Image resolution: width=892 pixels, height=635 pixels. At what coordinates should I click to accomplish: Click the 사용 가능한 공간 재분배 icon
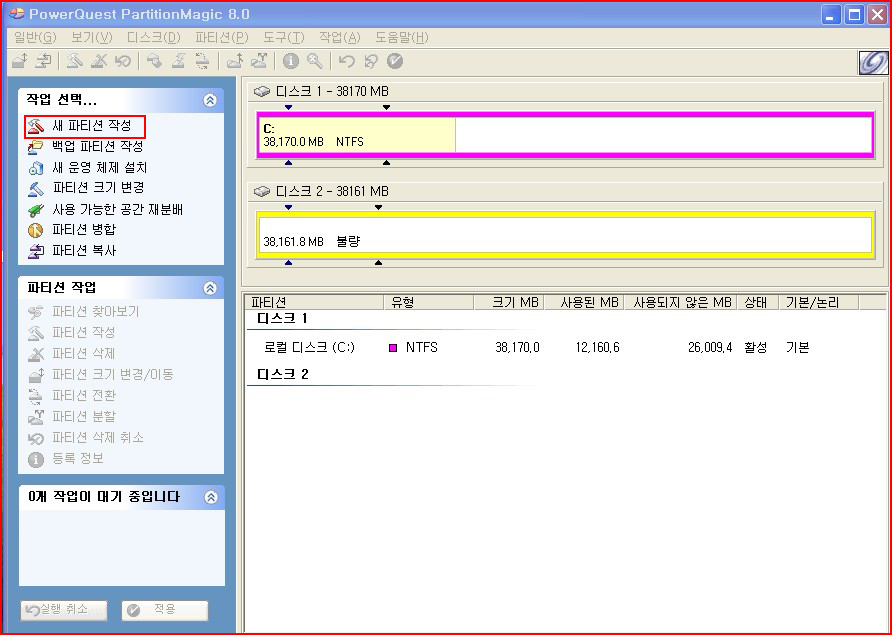[x=36, y=210]
